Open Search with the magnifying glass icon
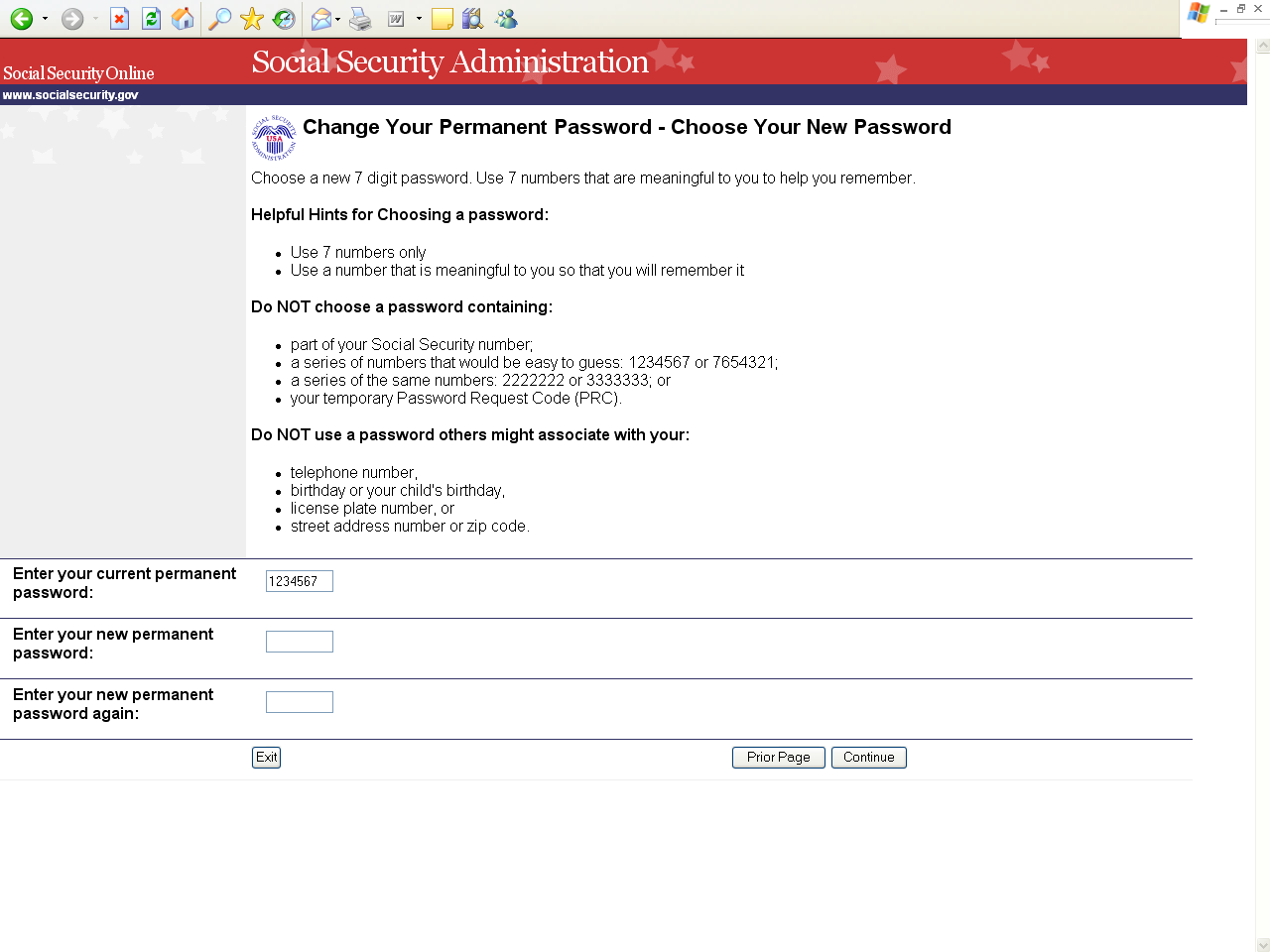 point(219,19)
